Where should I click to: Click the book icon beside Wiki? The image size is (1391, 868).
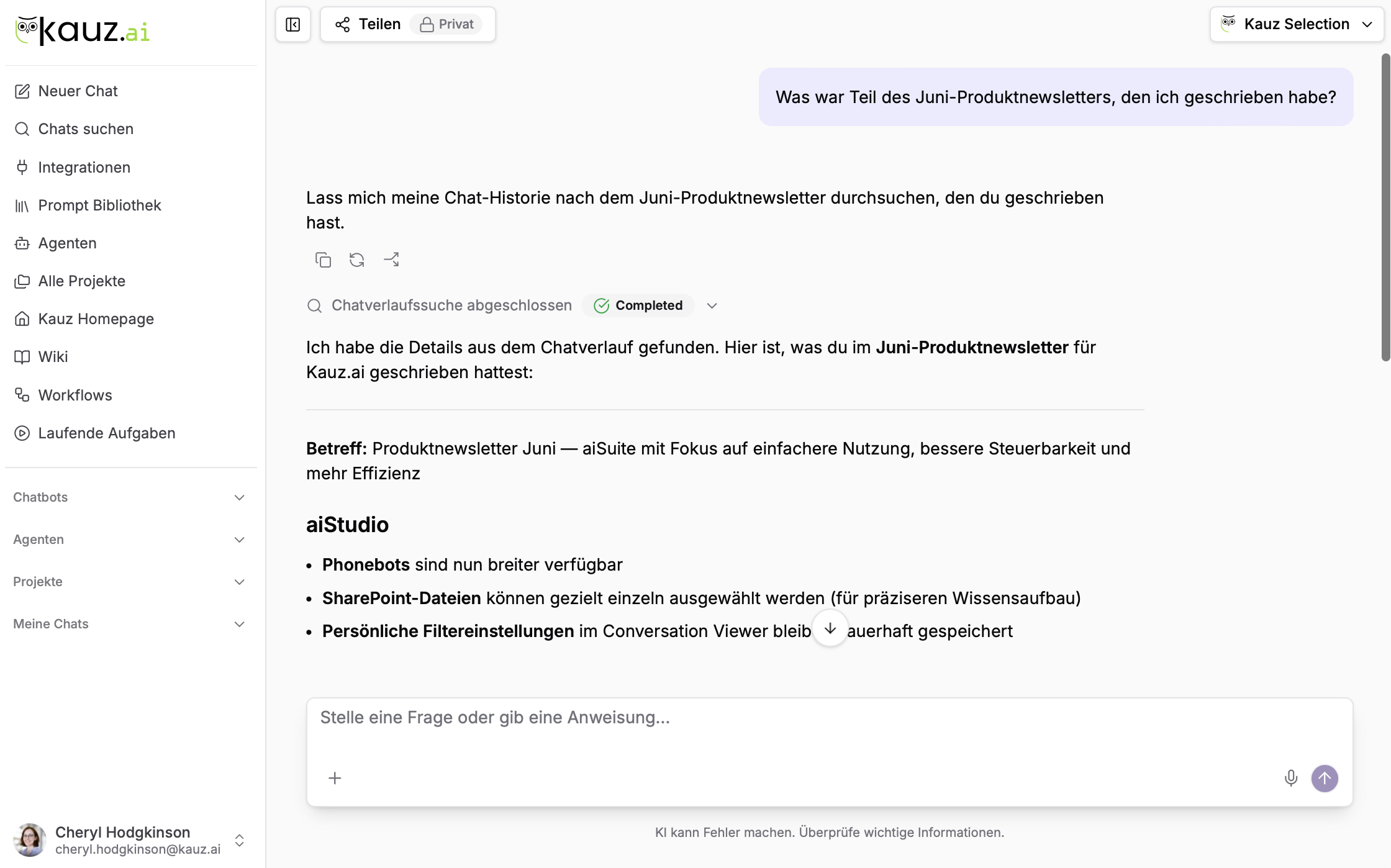coord(22,357)
